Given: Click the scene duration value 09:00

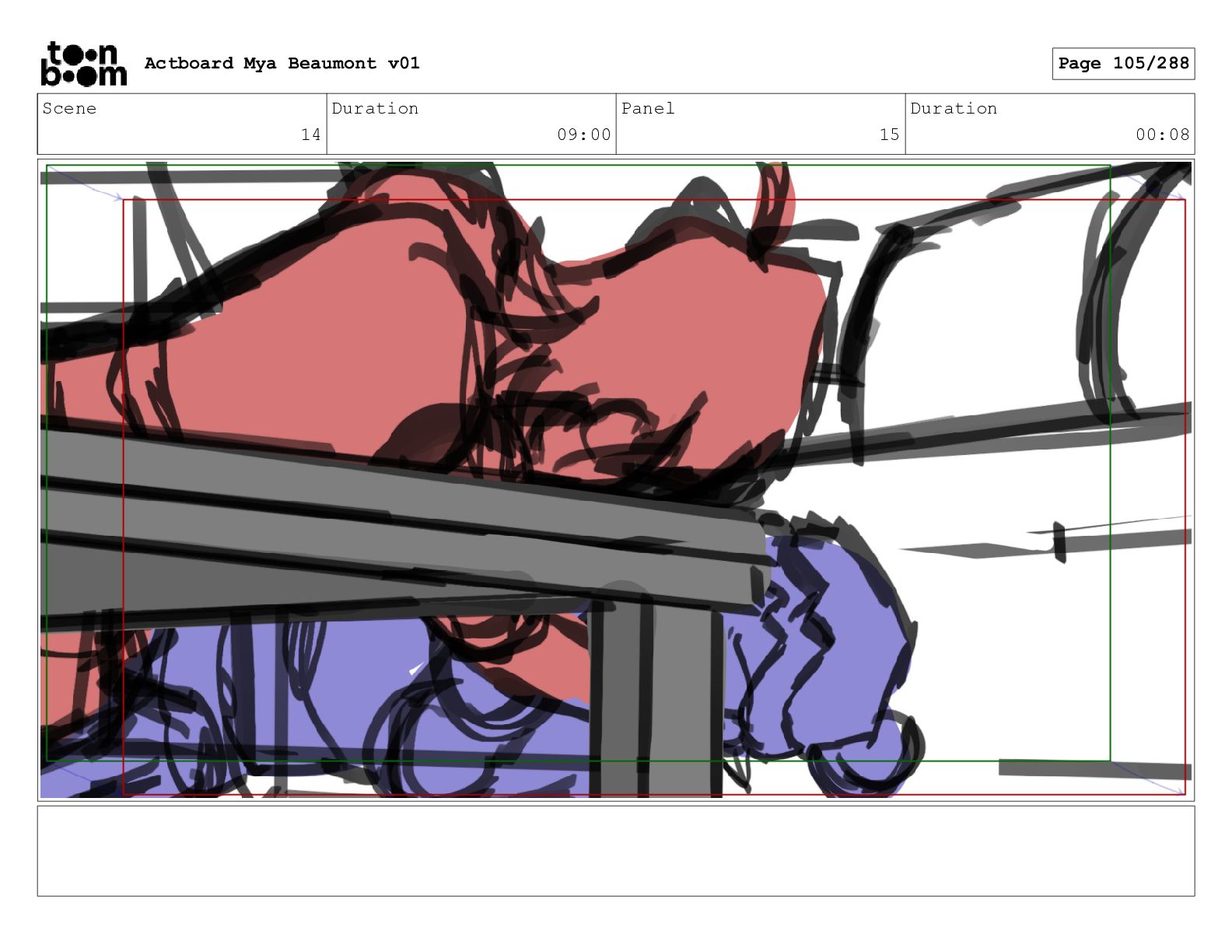Looking at the screenshot, I should coord(583,135).
